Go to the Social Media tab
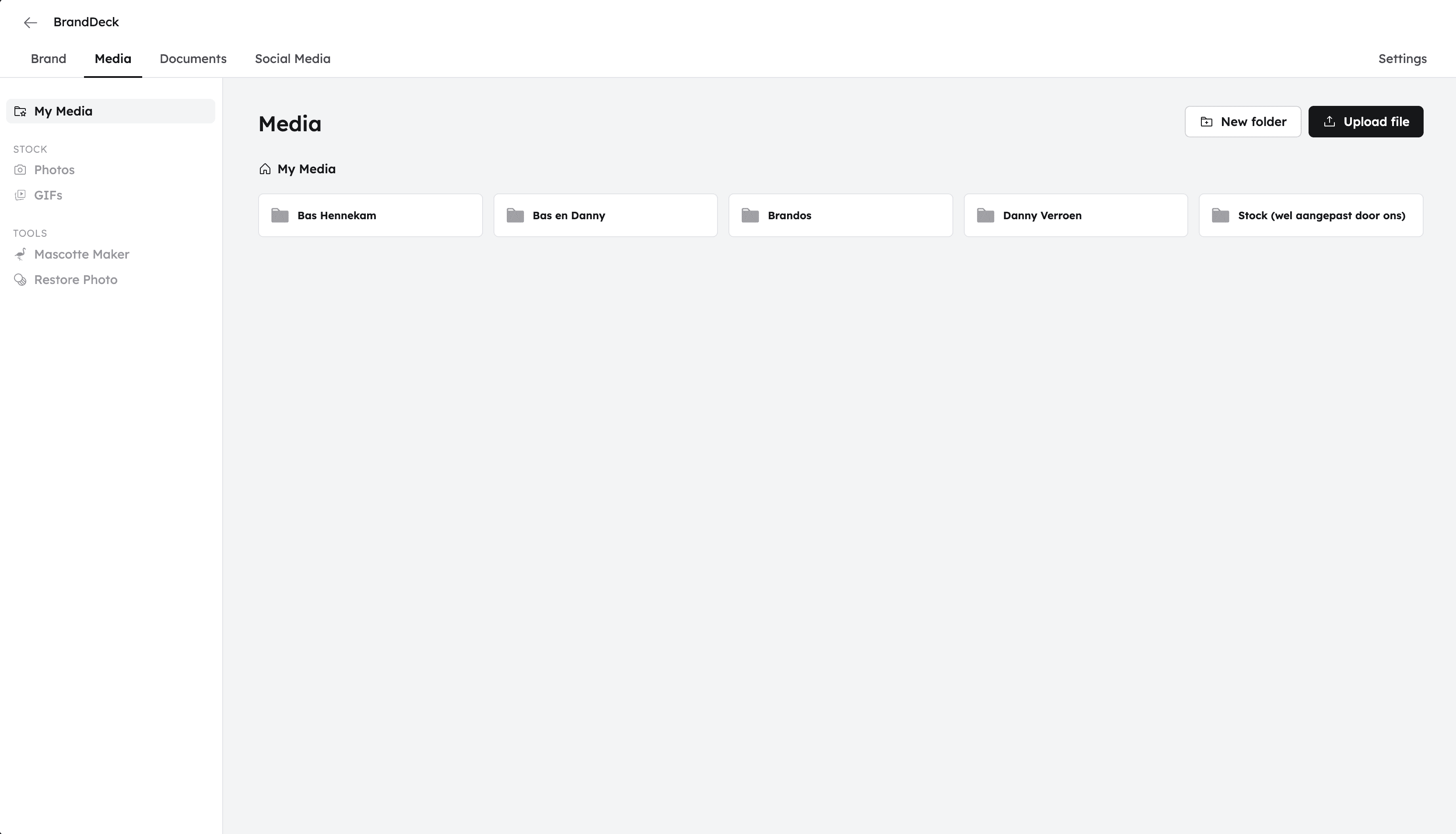Screen dimensions: 1456x834 pos(293,59)
